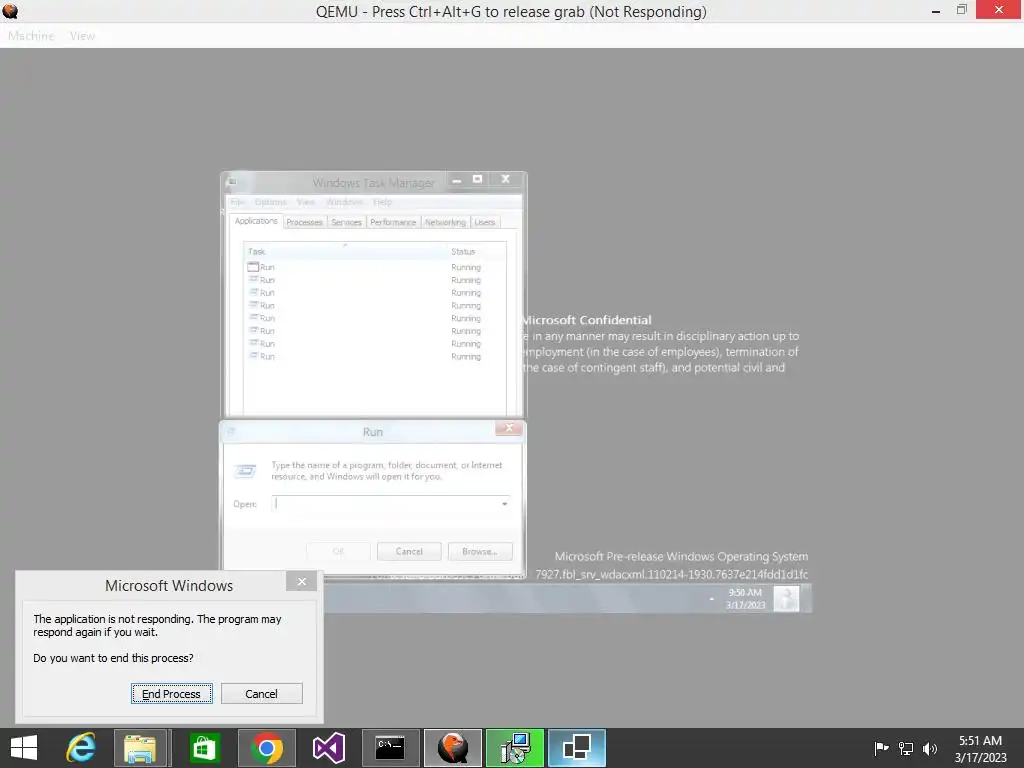The width and height of the screenshot is (1024, 768).
Task: Click the QEMU title bar app icon
Action: pos(10,11)
